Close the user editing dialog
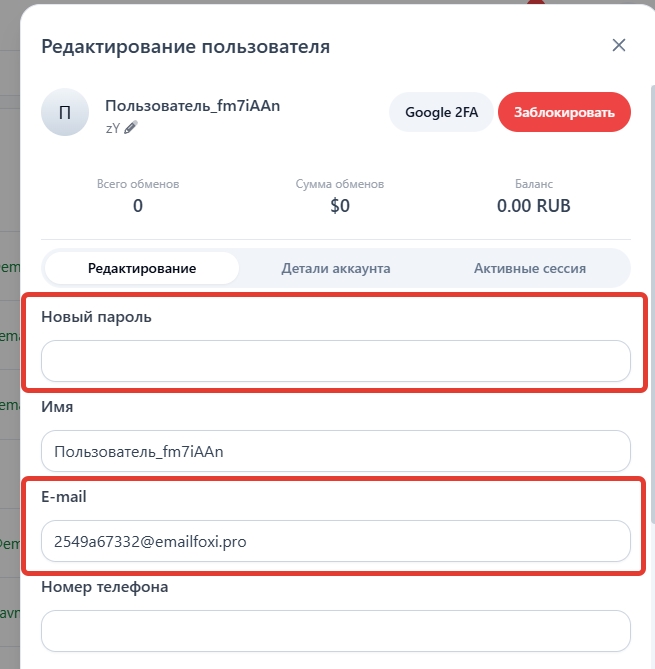Screen dimensions: 655x669 tap(619, 45)
